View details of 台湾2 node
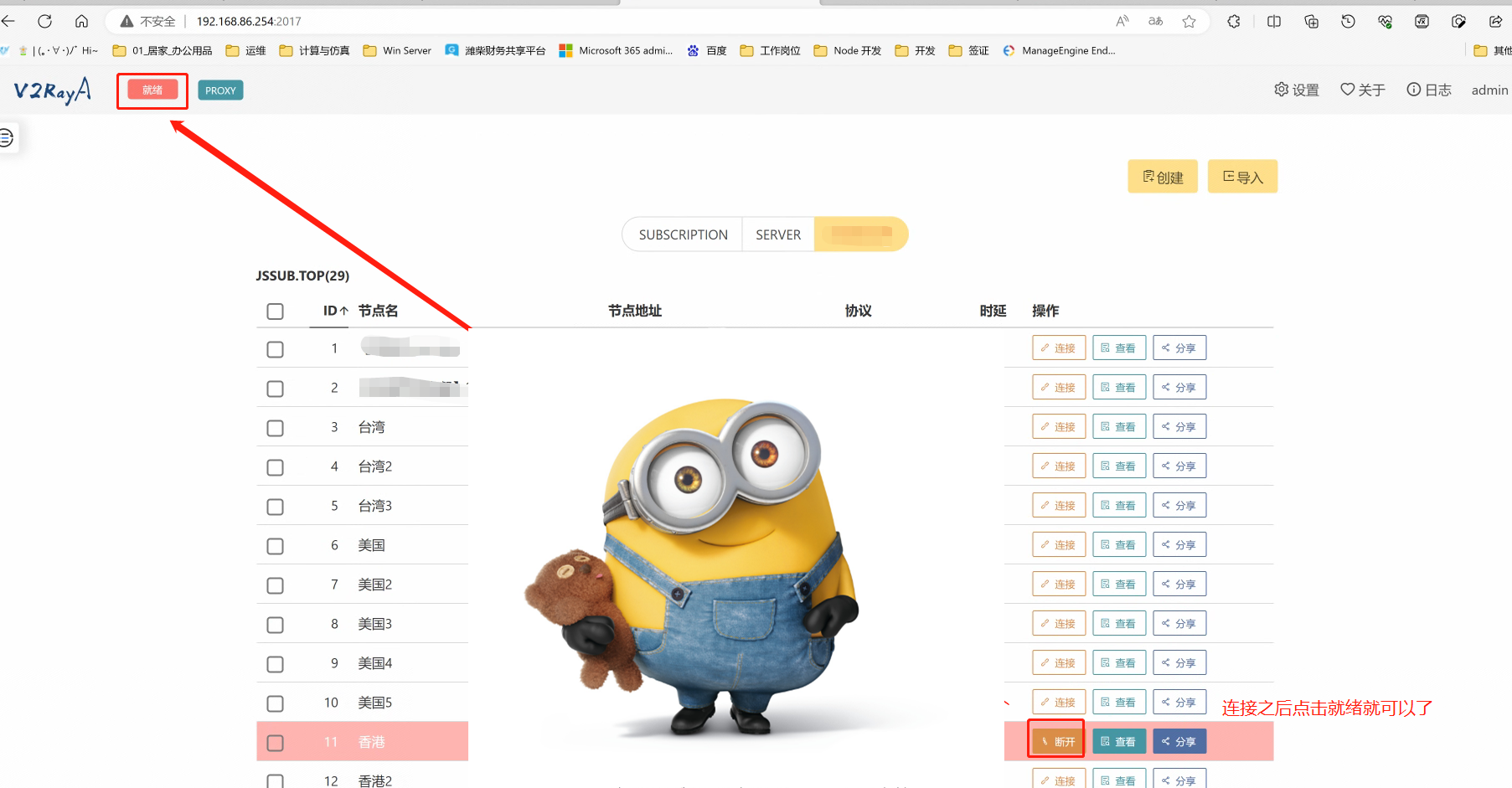 click(1119, 466)
